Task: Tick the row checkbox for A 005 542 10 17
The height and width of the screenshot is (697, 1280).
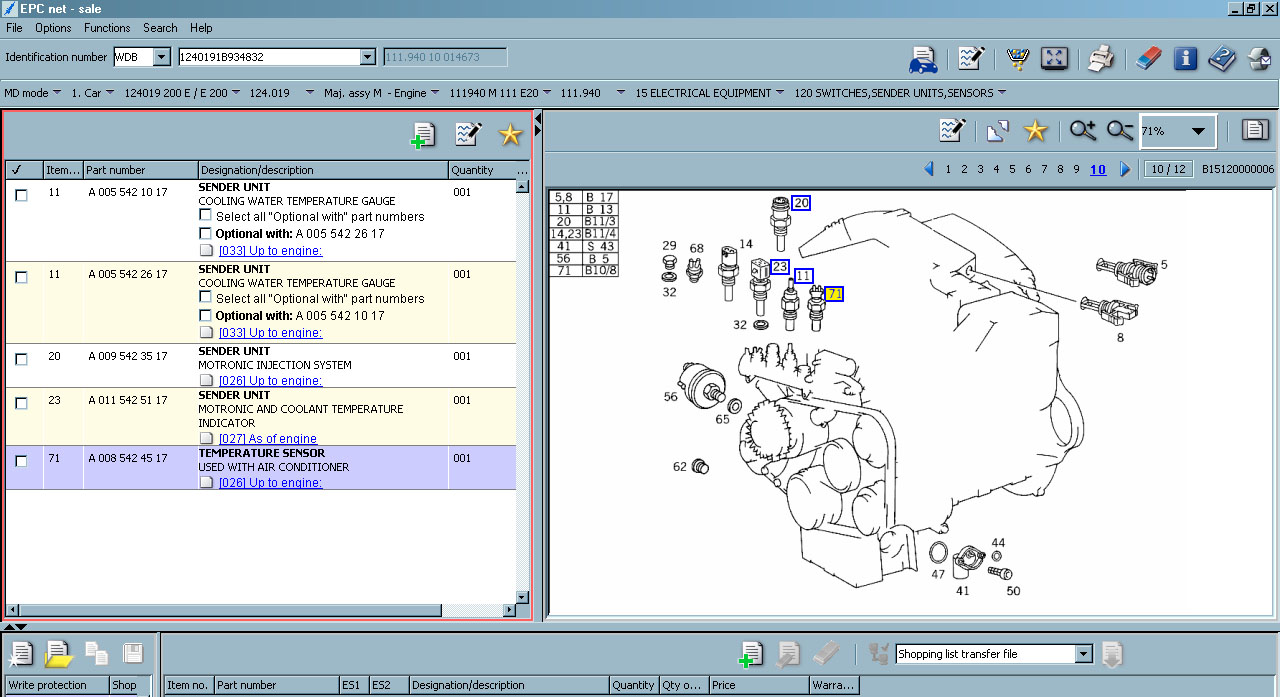Action: tap(21, 195)
